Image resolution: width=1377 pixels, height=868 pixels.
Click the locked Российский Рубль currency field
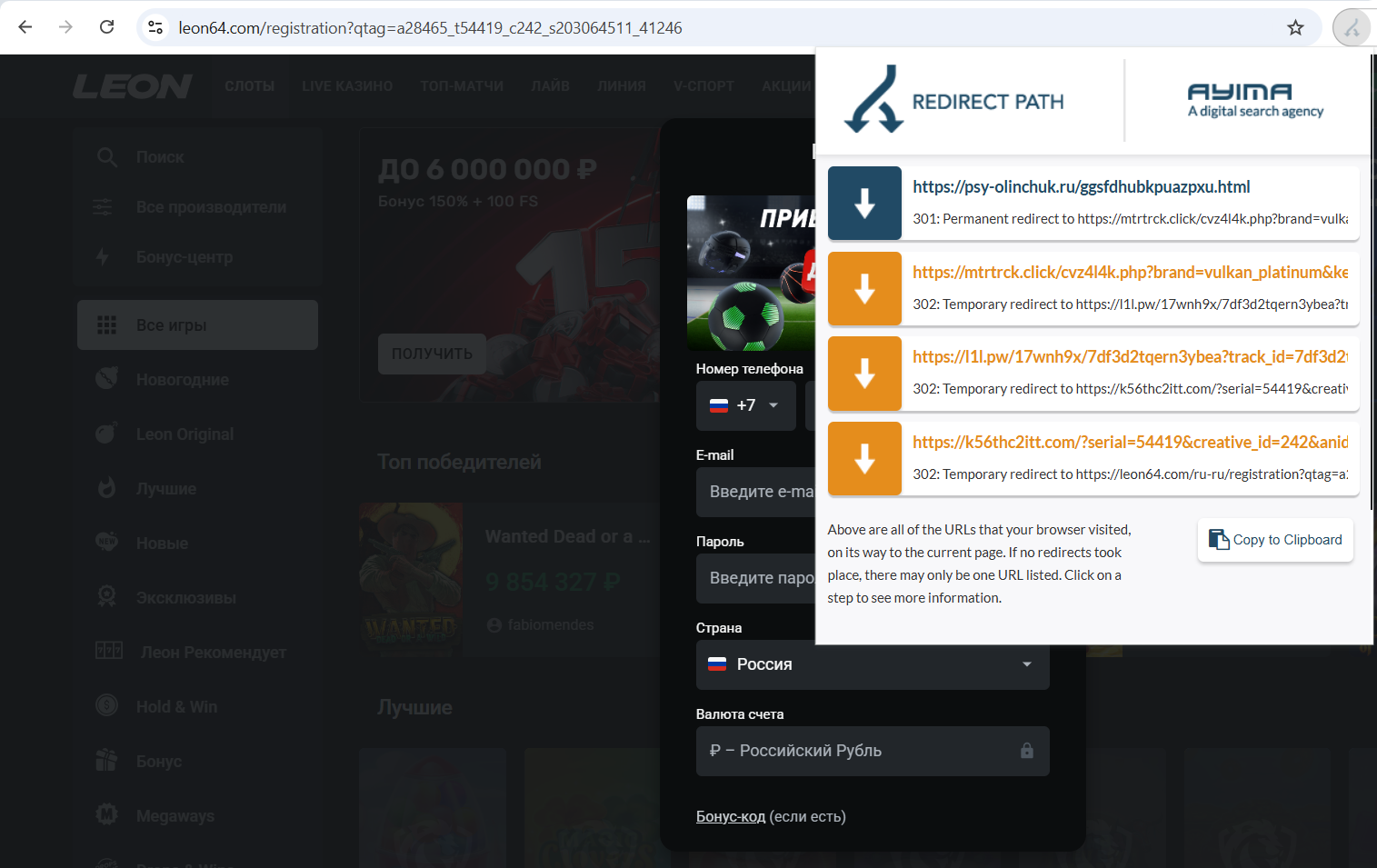873,751
